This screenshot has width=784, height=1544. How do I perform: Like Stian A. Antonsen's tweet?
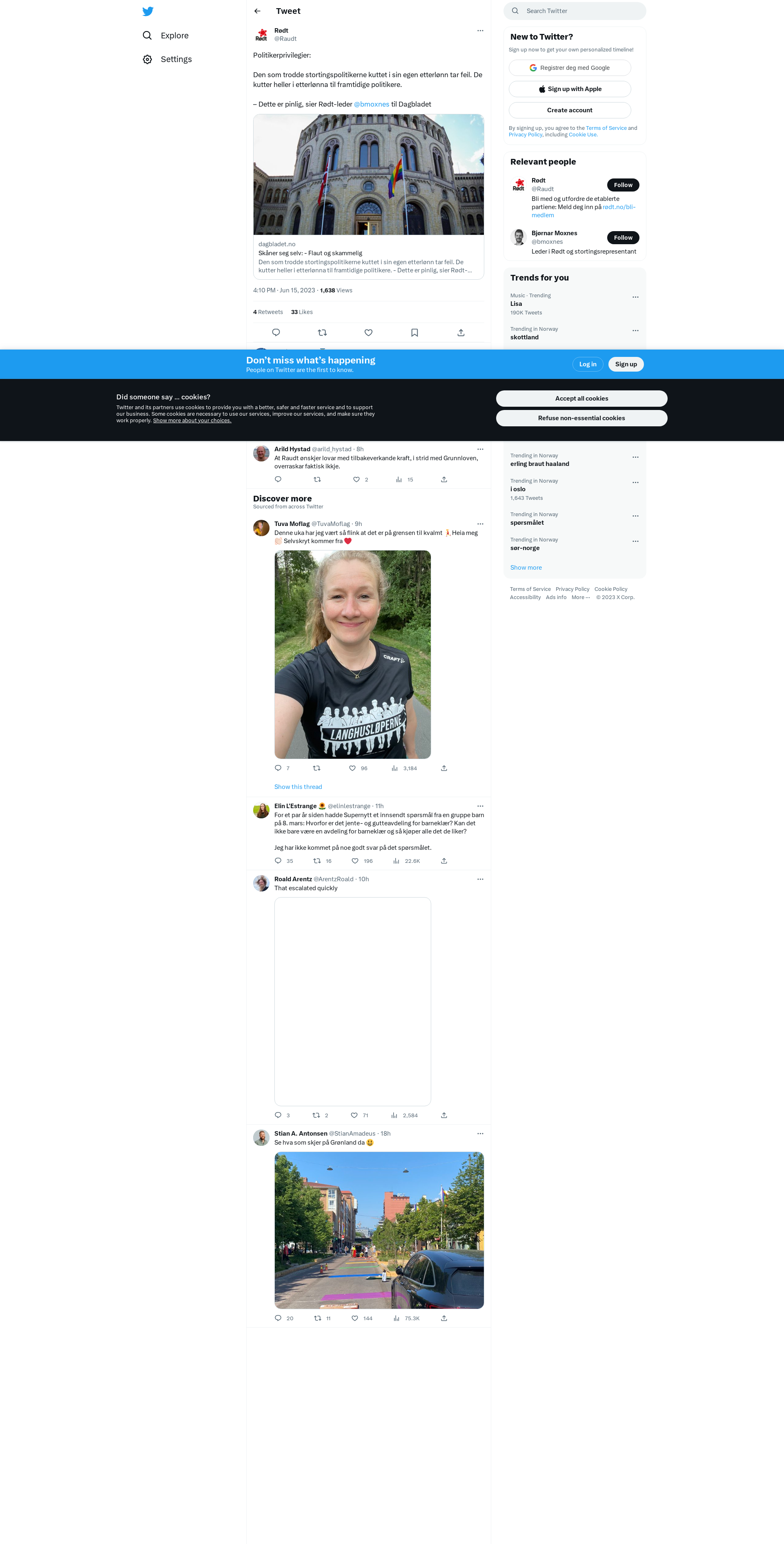click(355, 1319)
